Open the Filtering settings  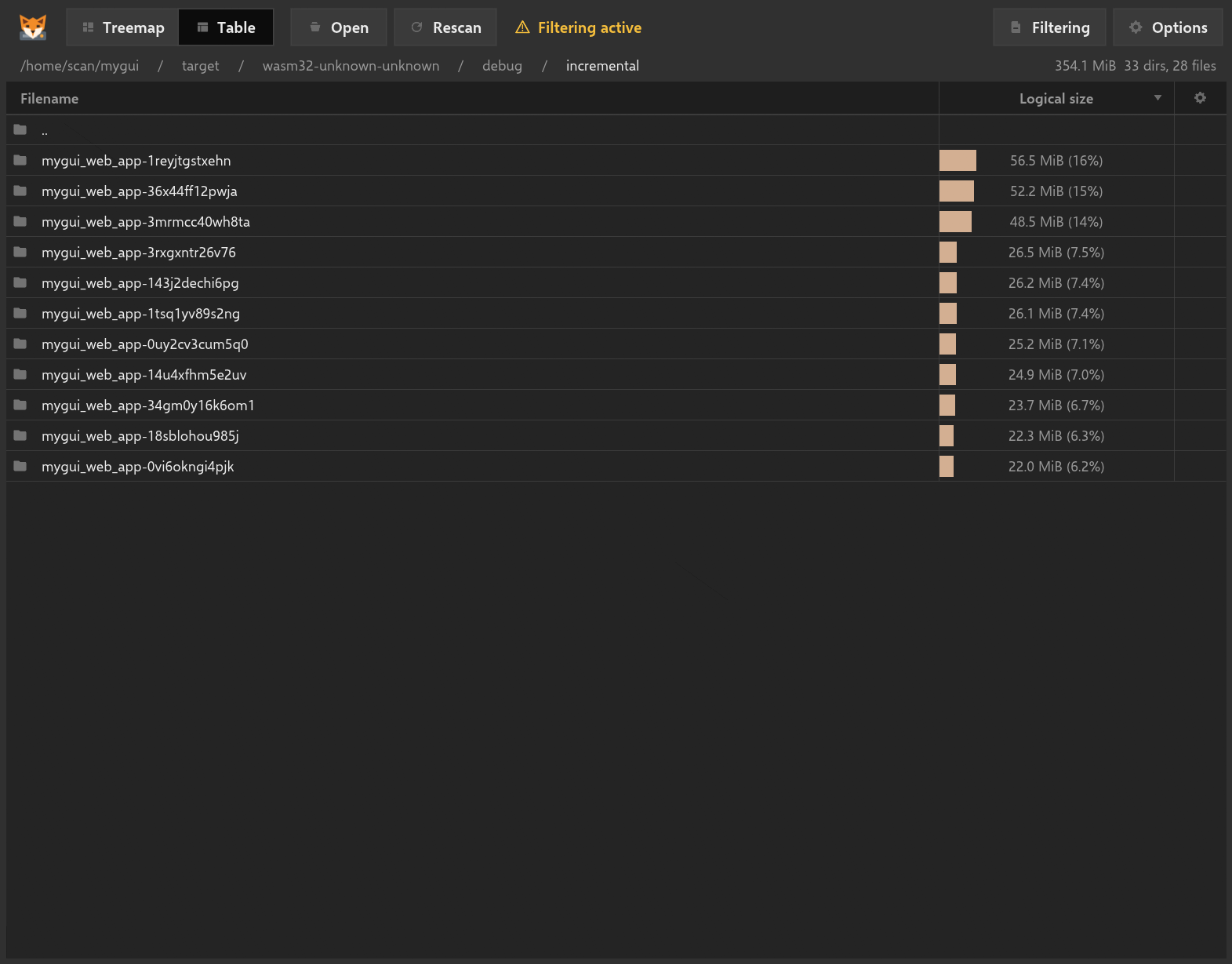[x=1049, y=27]
